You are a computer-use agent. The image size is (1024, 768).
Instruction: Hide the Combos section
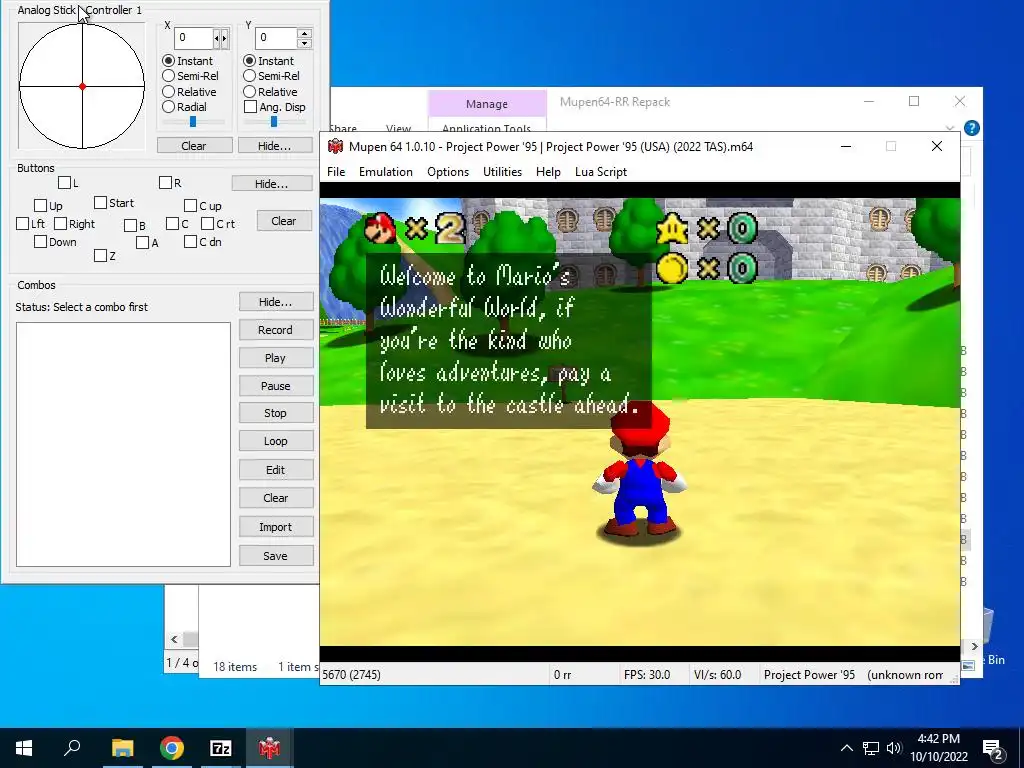[x=276, y=302]
